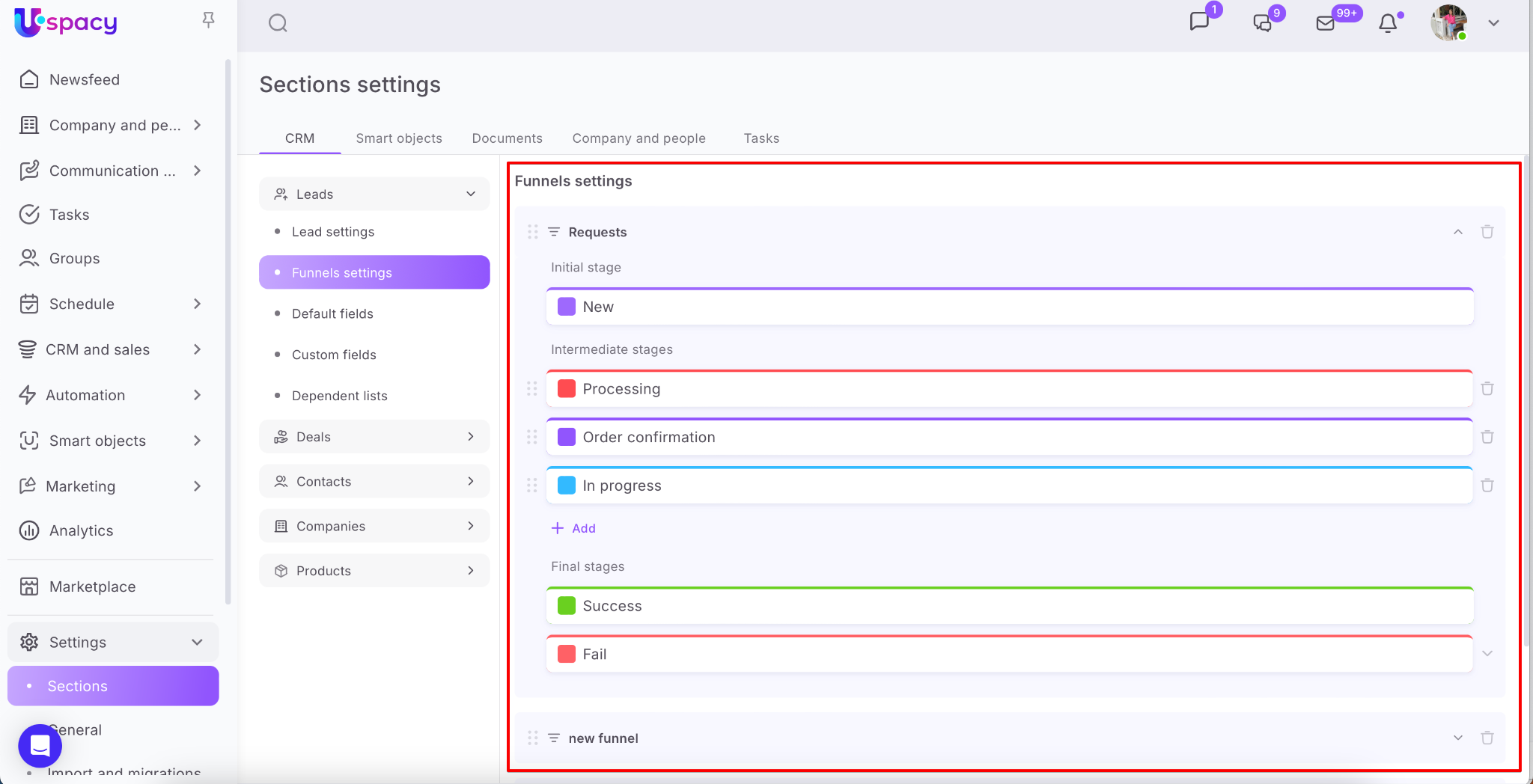Change the Processing stage red color swatch

click(x=567, y=389)
